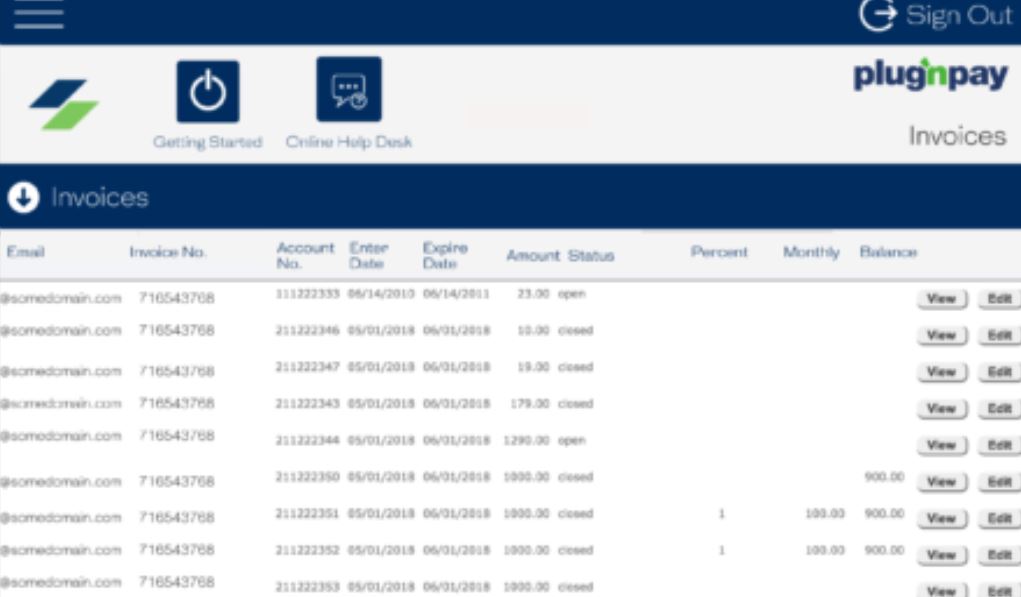Edit invoice for account 111222333
1021x597 pixels.
1000,299
